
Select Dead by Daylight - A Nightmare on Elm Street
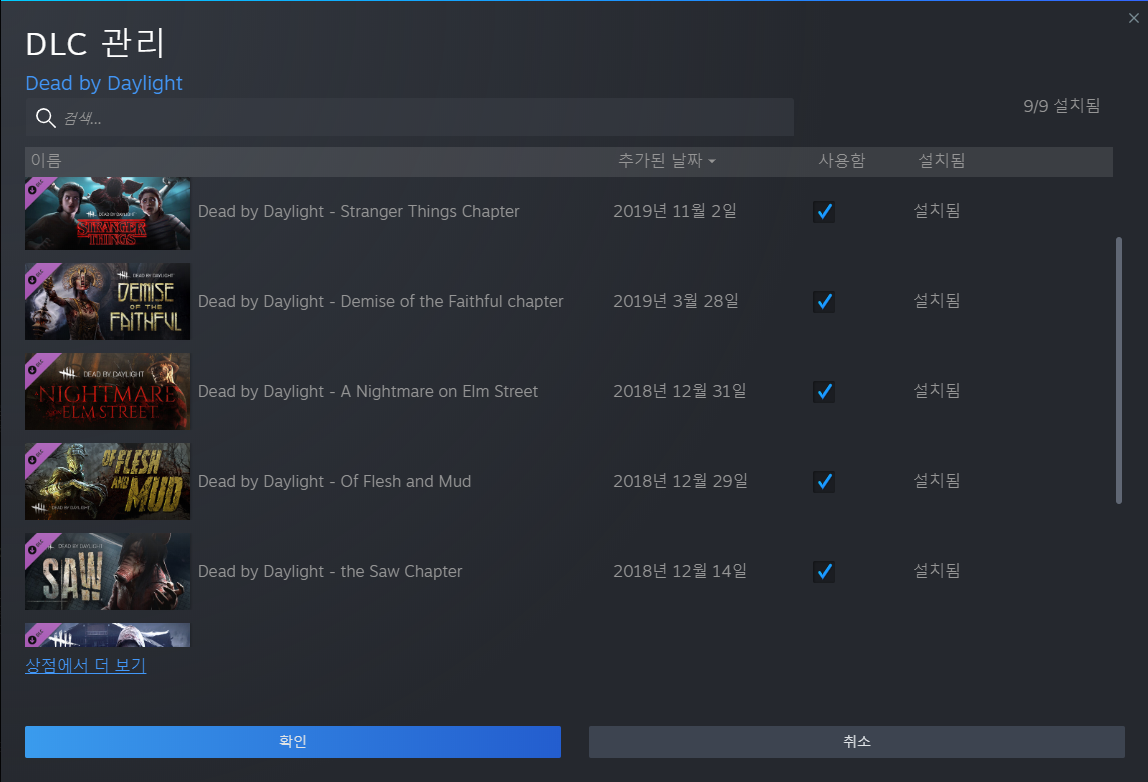point(368,392)
